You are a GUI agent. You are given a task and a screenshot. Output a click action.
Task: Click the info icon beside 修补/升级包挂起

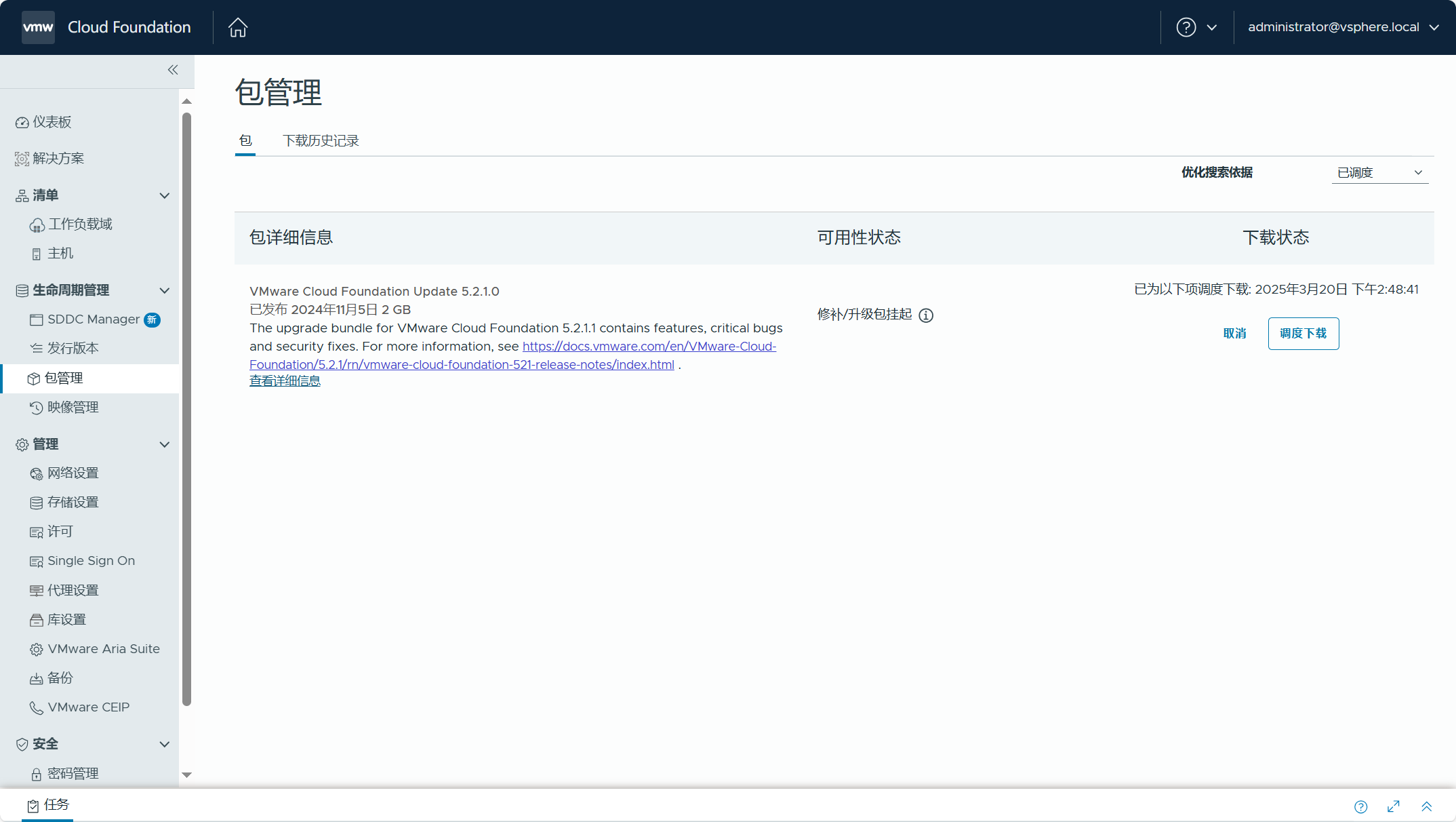(x=926, y=315)
